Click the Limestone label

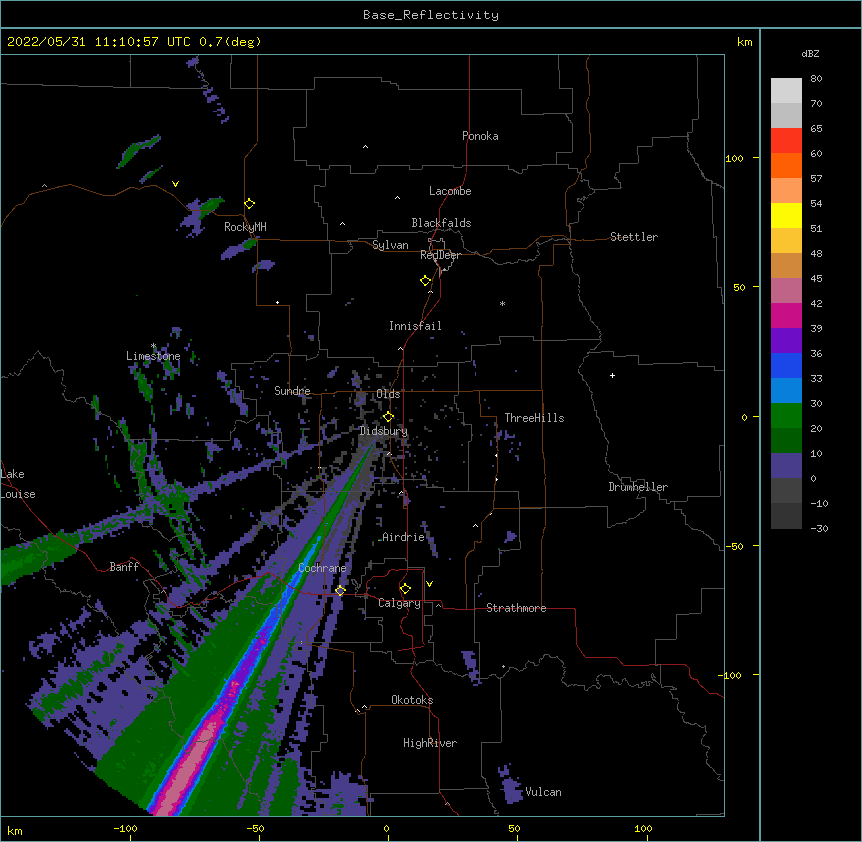[x=153, y=356]
